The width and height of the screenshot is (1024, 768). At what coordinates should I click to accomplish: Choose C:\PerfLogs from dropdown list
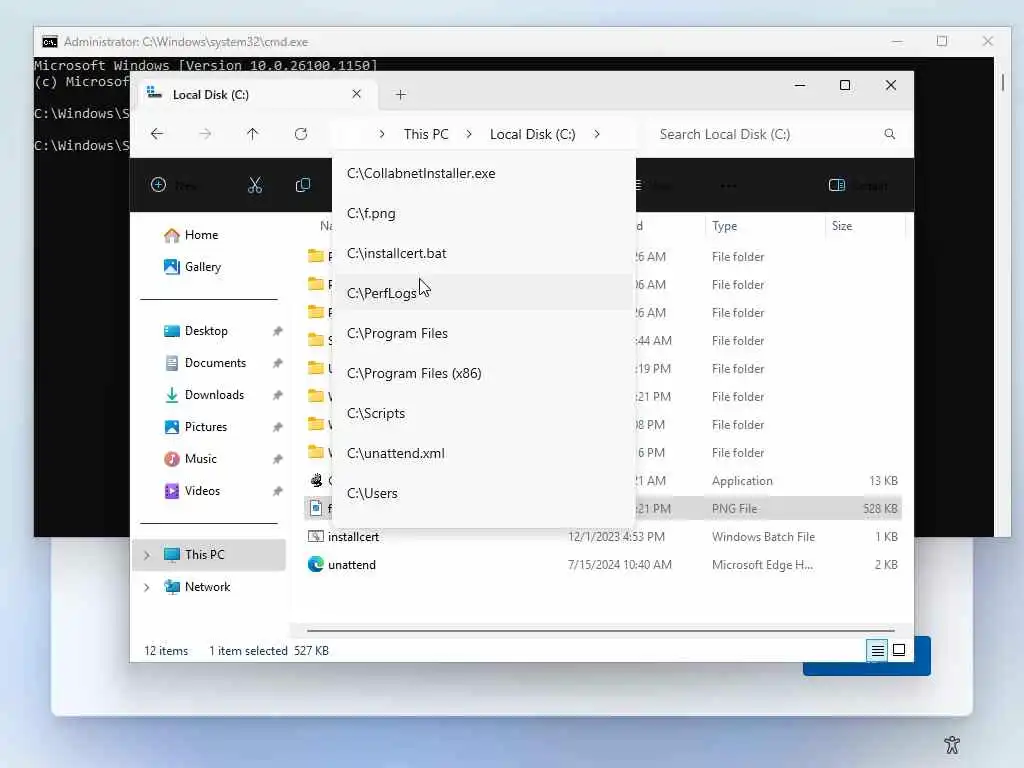pos(484,293)
